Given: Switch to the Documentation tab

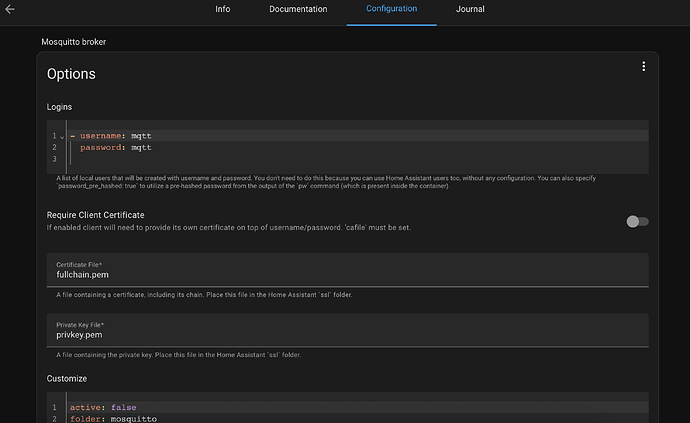Looking at the screenshot, I should tap(298, 9).
